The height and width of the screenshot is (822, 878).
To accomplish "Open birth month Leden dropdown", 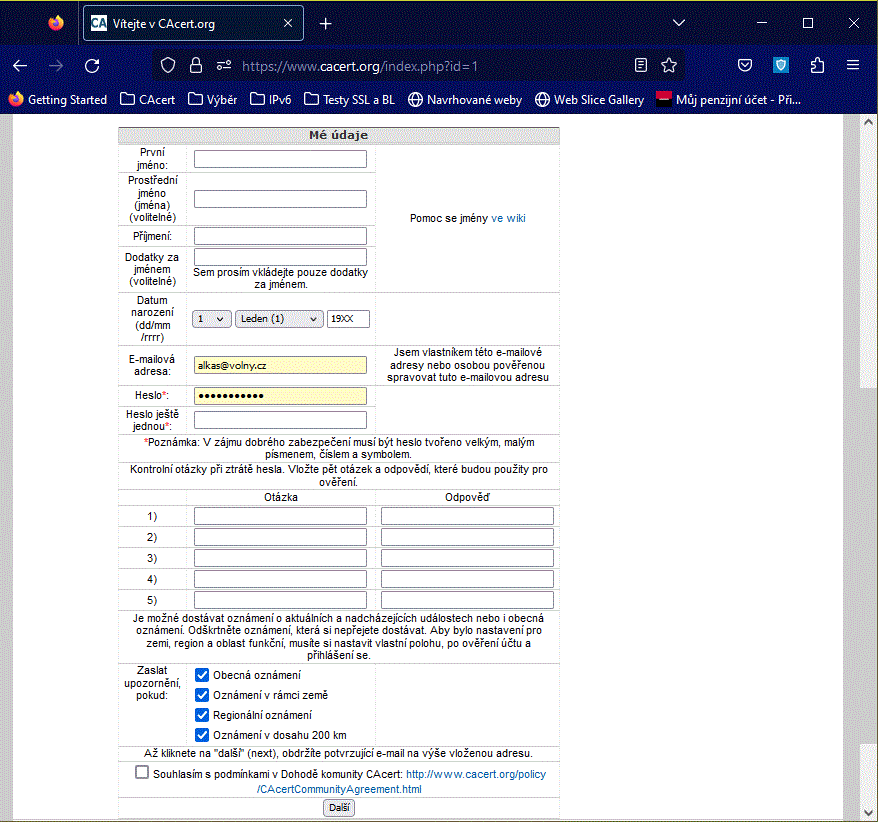I will [278, 319].
